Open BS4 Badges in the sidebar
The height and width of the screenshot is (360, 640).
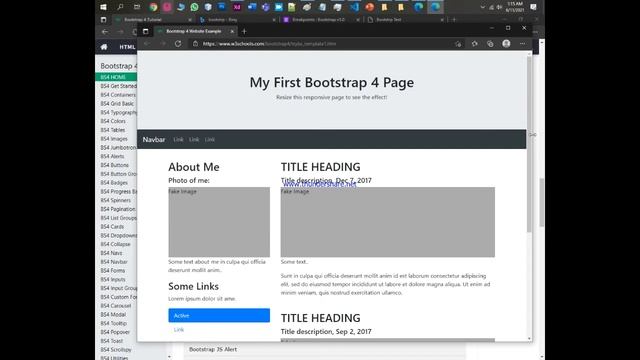coord(114,183)
